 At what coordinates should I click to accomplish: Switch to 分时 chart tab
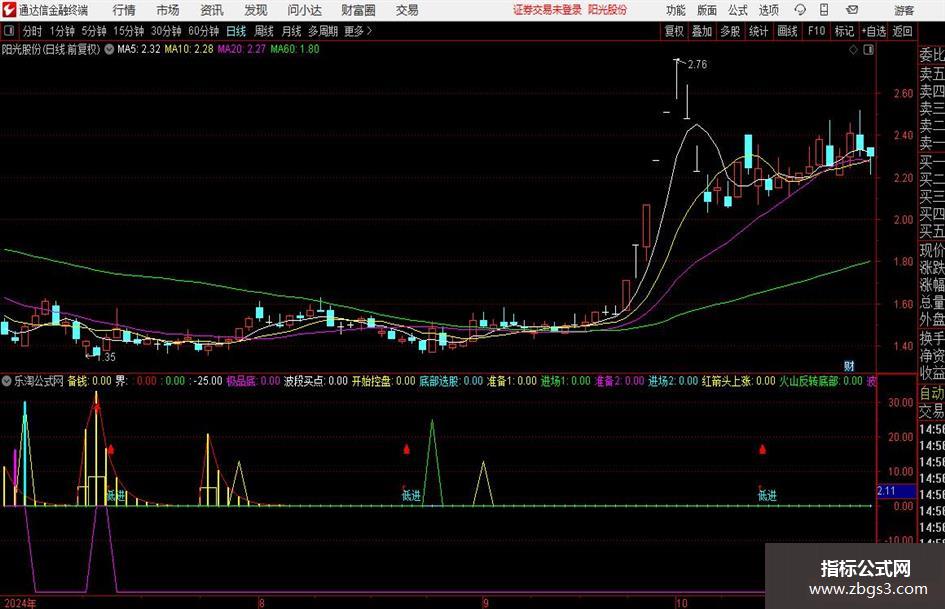(x=32, y=31)
